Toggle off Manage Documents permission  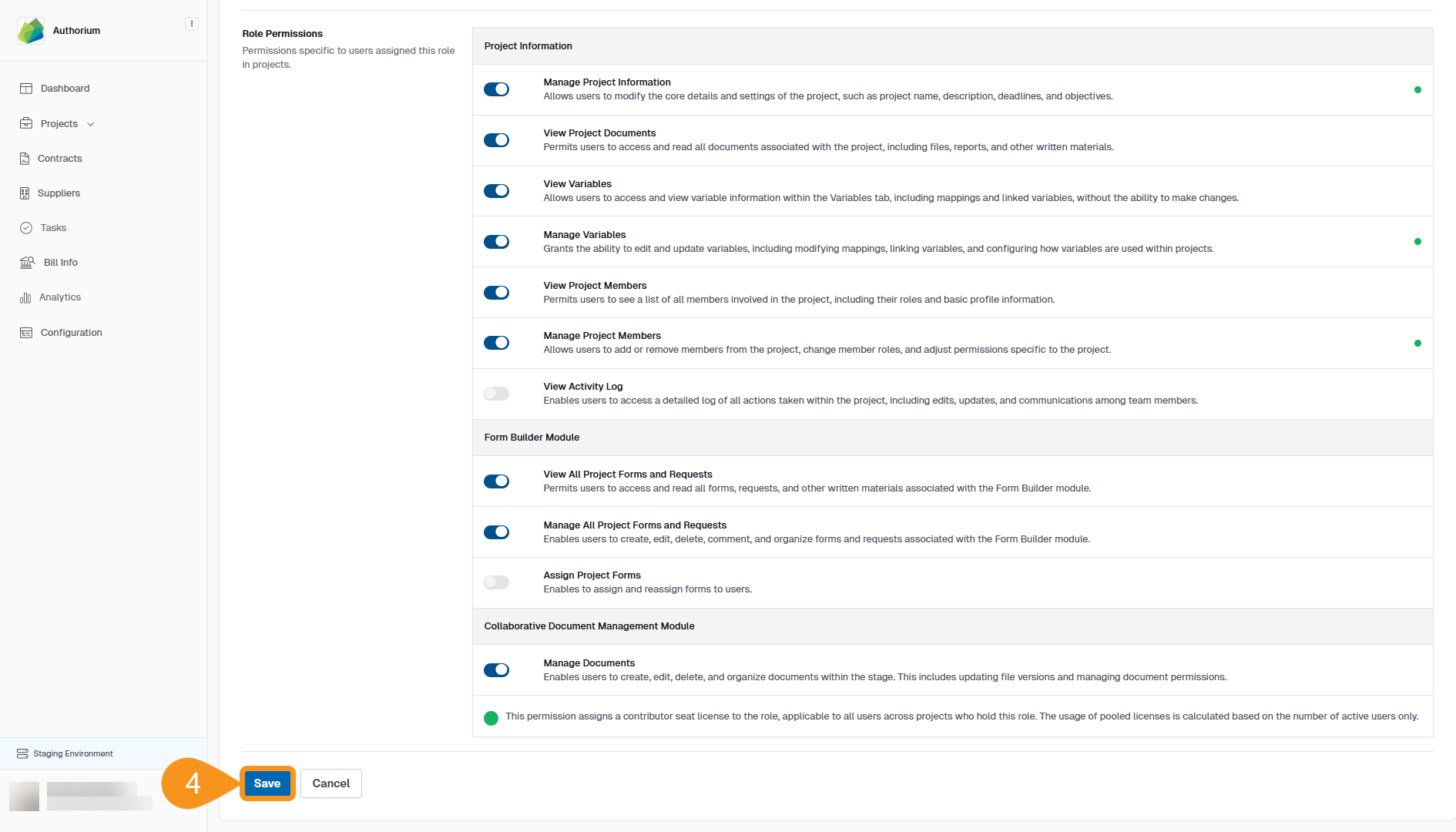click(497, 670)
